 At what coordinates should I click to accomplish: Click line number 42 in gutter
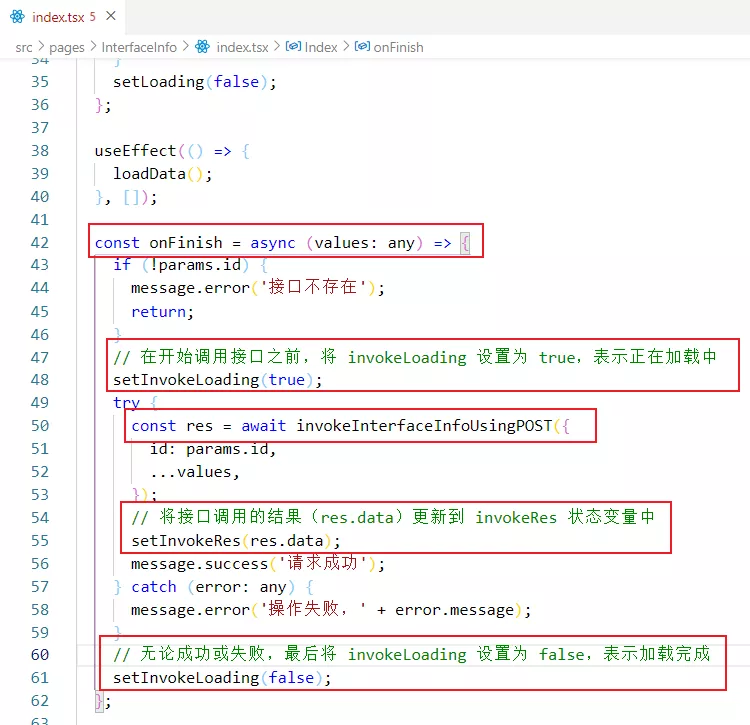coord(40,243)
